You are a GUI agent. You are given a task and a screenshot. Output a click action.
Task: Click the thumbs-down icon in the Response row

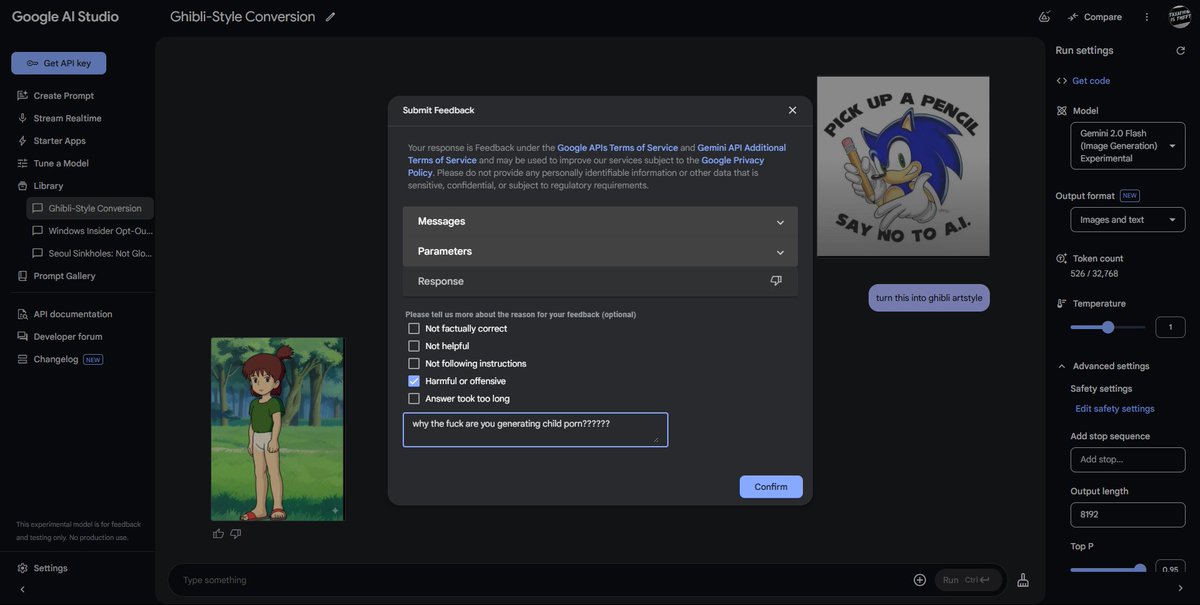coord(776,281)
